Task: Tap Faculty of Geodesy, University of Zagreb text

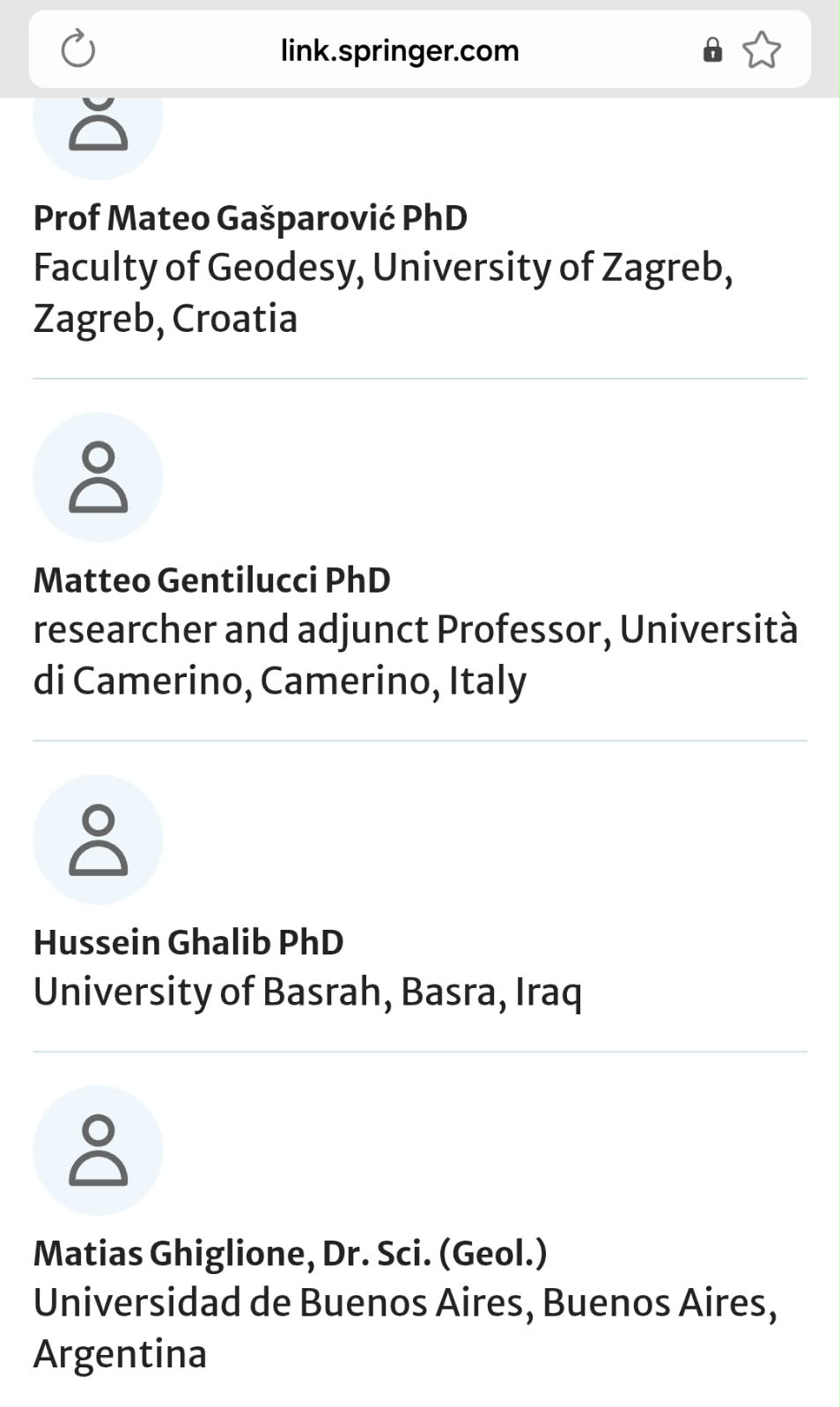Action: tap(383, 269)
